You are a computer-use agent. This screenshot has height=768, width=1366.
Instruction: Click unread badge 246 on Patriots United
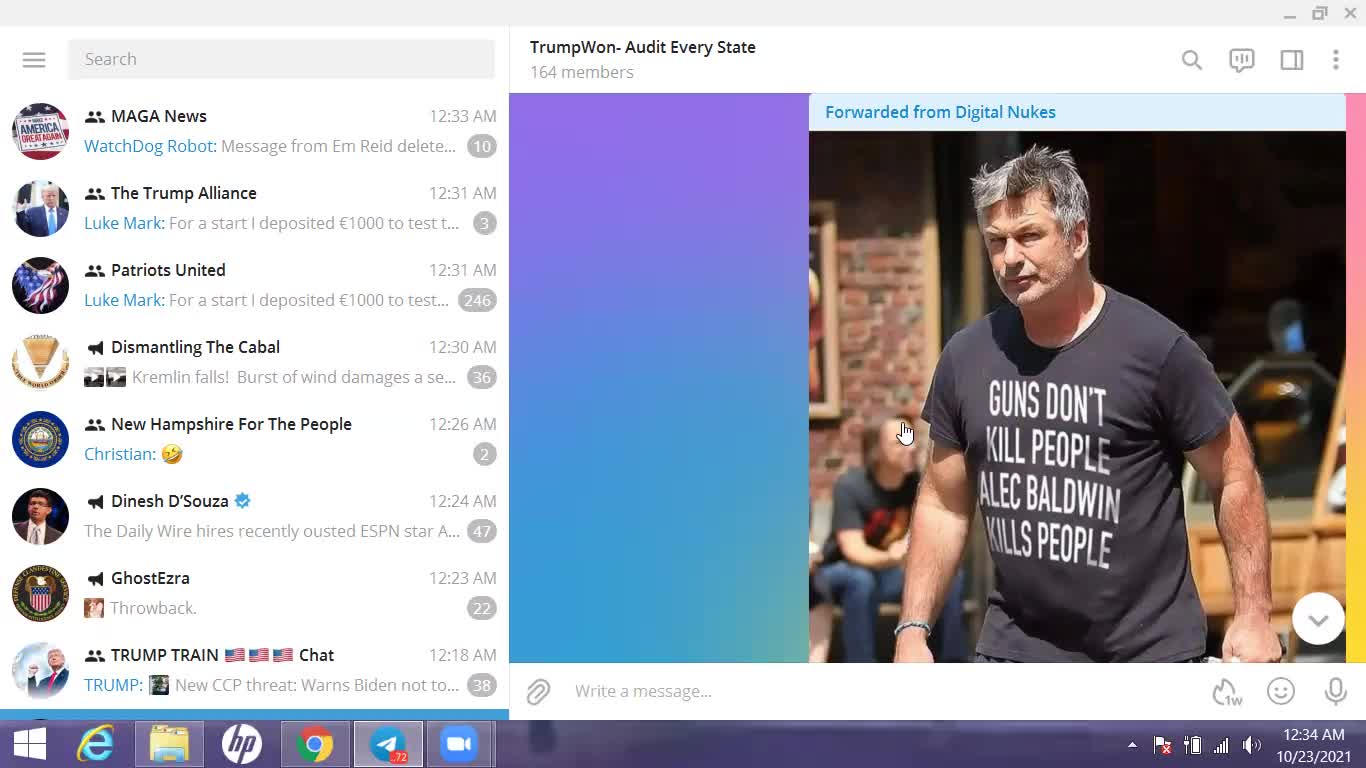477,300
